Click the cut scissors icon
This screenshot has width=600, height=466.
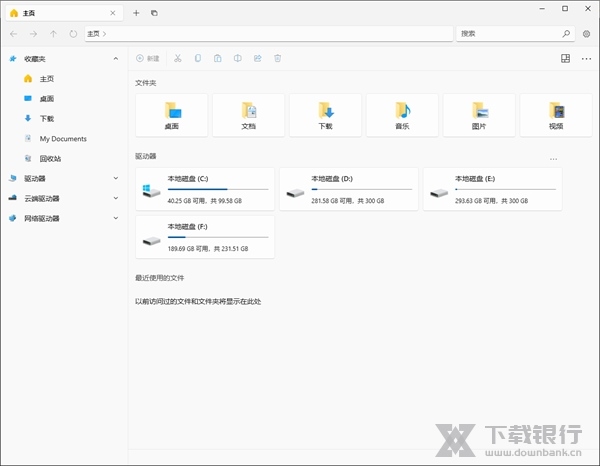tap(178, 58)
